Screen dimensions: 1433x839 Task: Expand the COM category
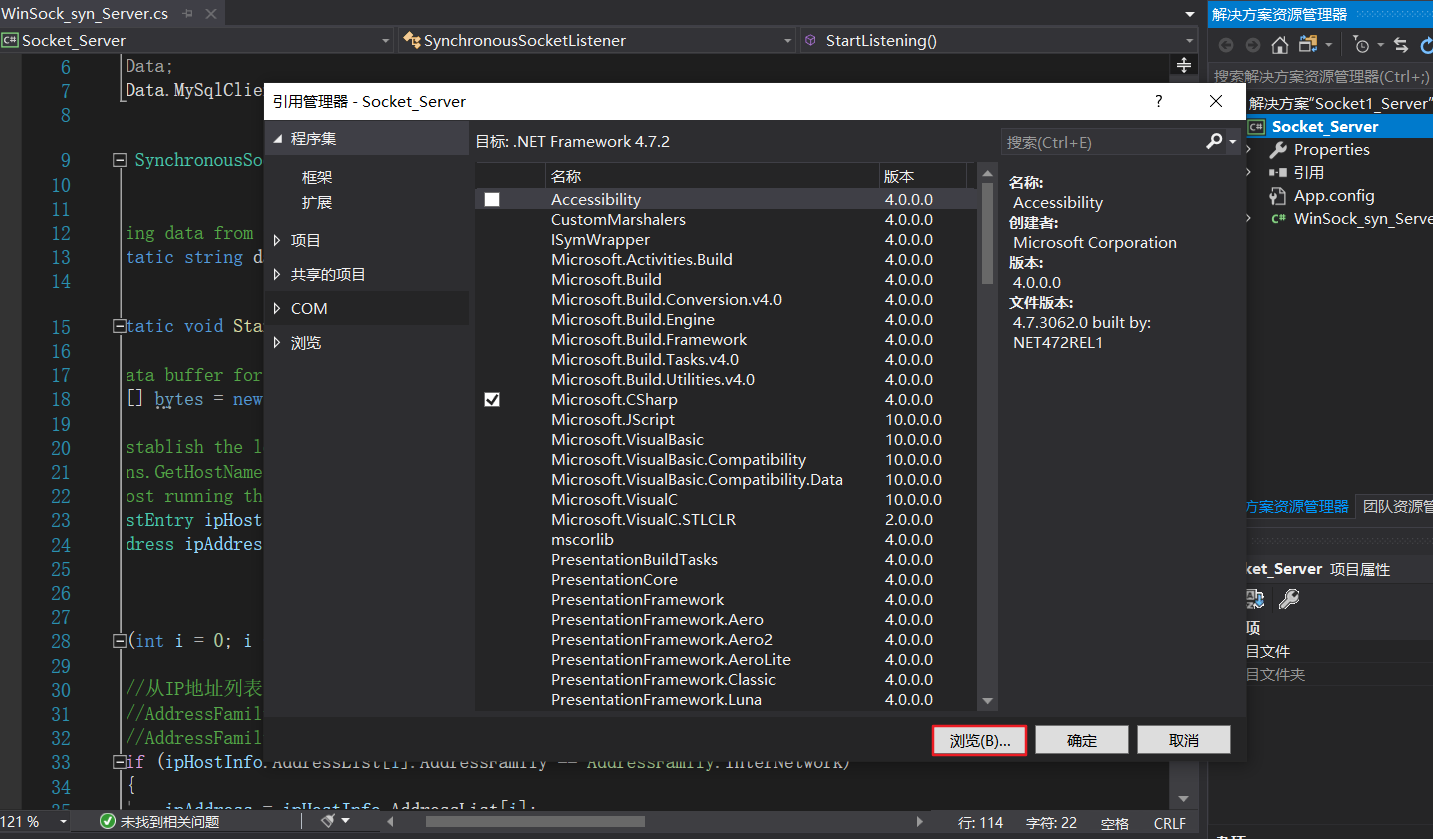(278, 309)
